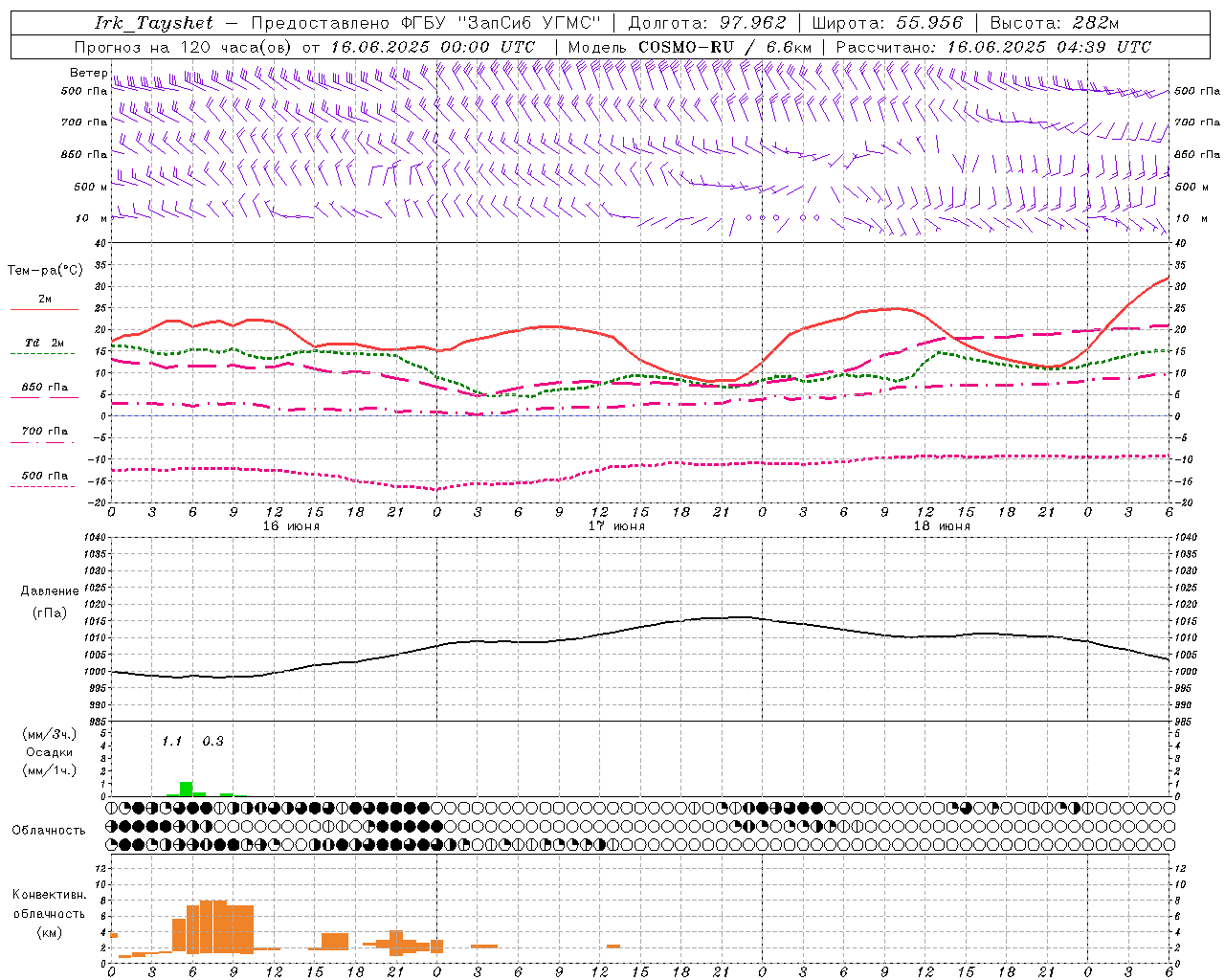Click the elevation value "Высота: 282м"
The image size is (1225, 980).
click(x=1054, y=23)
